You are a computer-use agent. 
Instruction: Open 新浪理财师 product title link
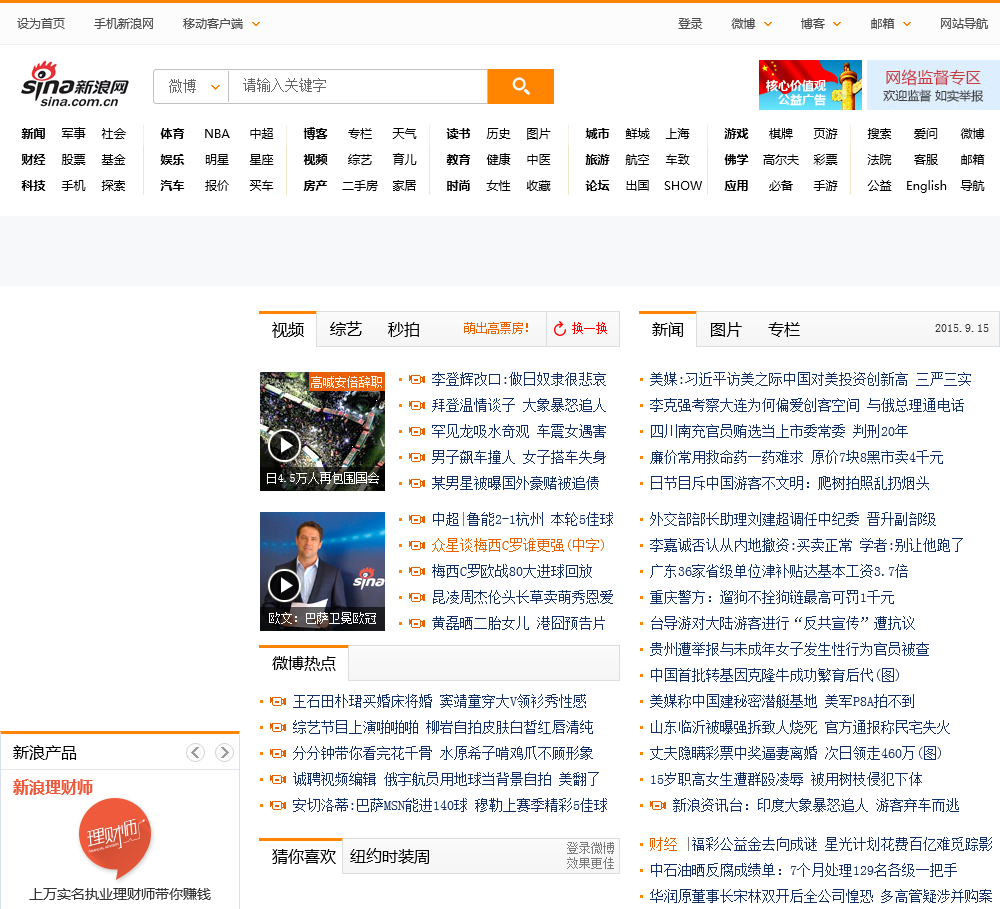pyautogui.click(x=53, y=788)
